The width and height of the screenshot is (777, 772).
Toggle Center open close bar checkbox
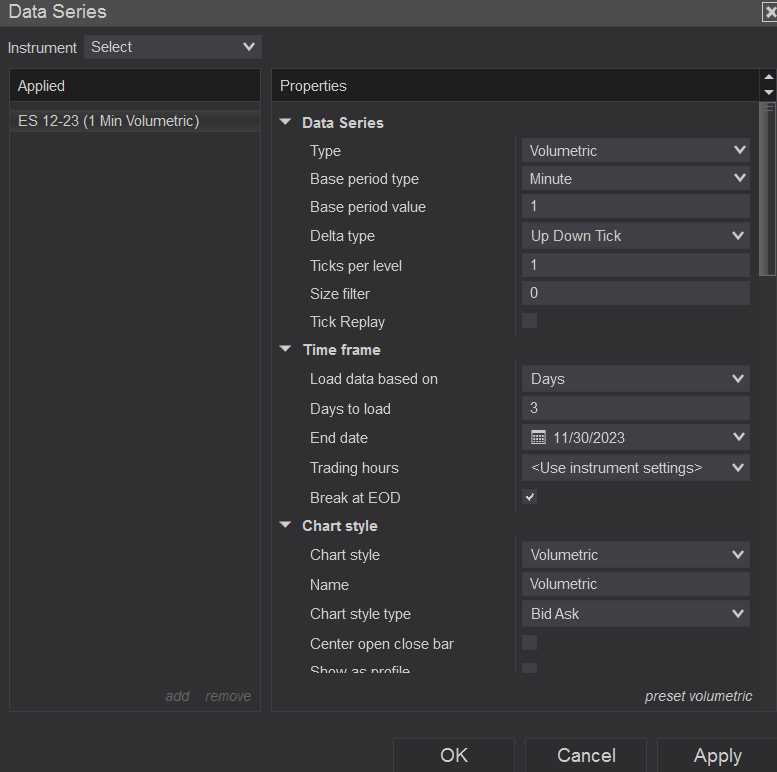pos(530,643)
